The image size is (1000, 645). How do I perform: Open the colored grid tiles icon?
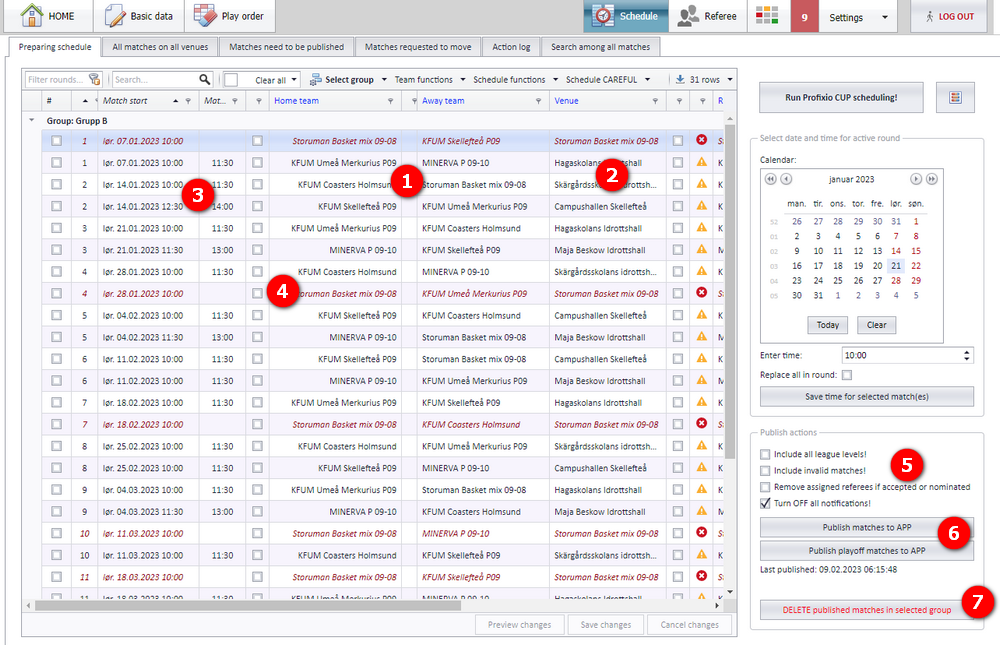[x=767, y=15]
